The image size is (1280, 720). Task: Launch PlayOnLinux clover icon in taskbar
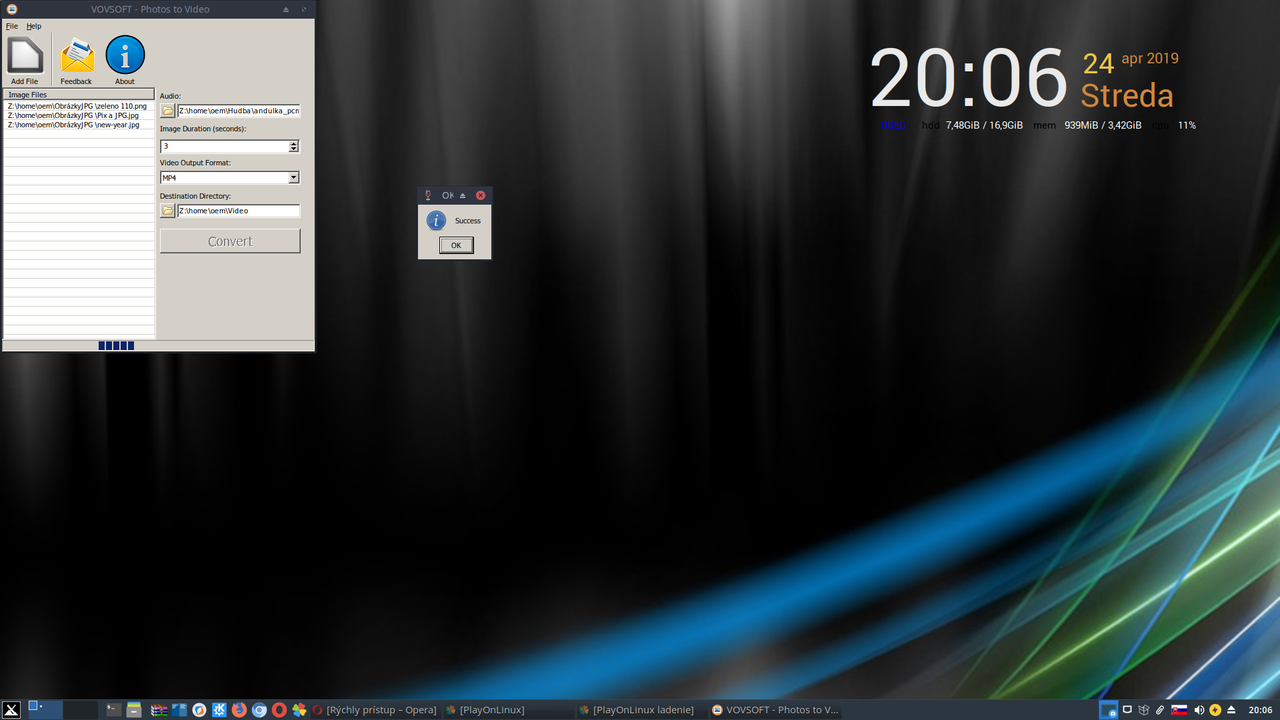[x=299, y=710]
